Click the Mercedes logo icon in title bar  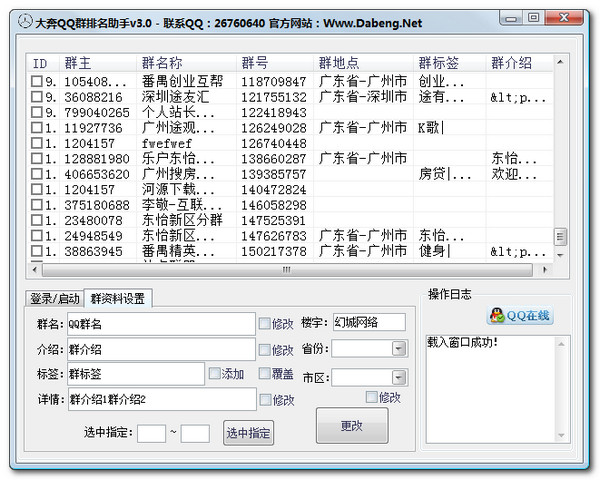pos(25,21)
